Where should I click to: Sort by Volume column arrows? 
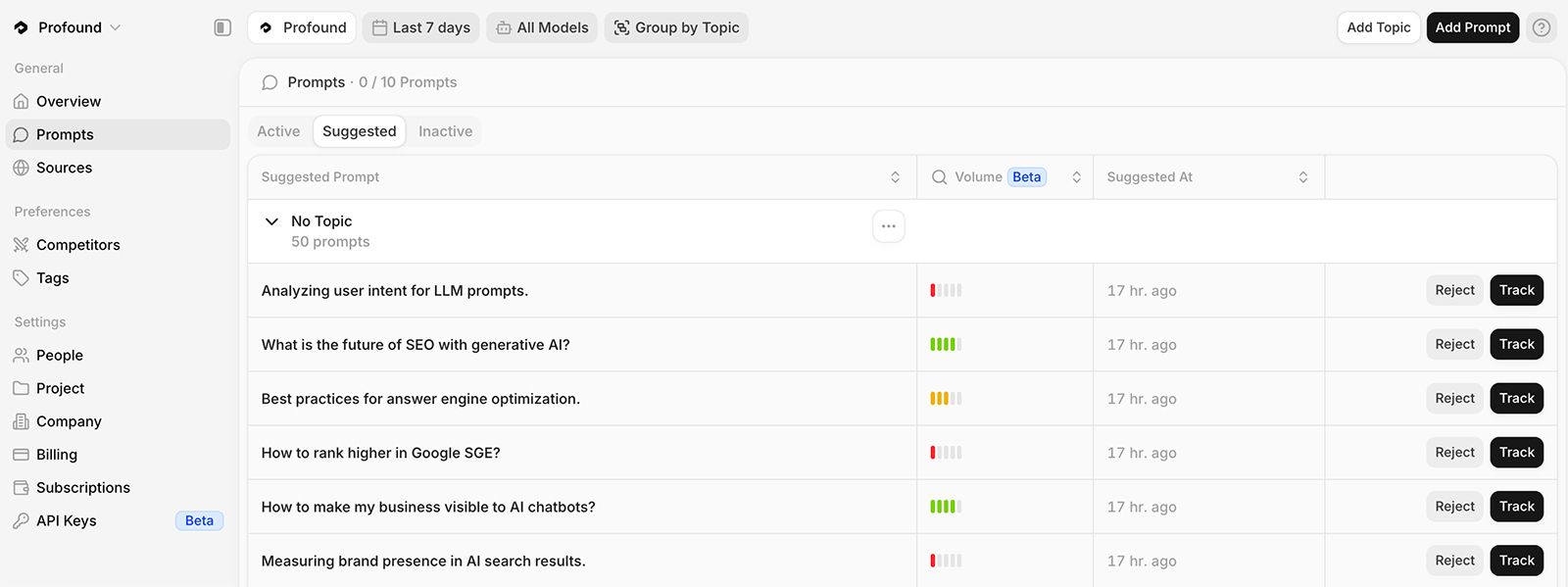click(1076, 177)
